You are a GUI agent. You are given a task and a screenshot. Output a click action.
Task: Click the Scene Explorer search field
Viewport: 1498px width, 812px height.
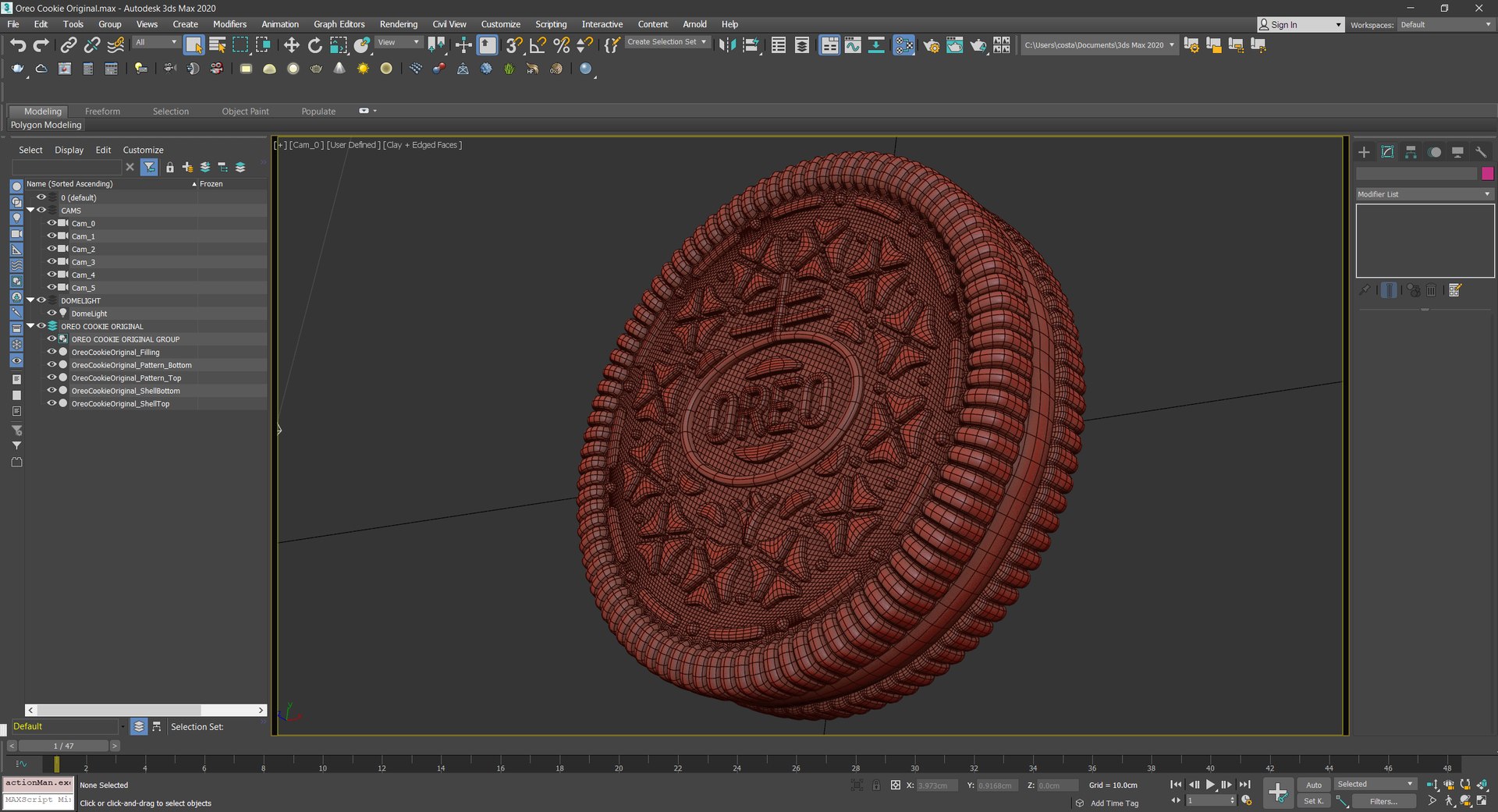click(67, 167)
